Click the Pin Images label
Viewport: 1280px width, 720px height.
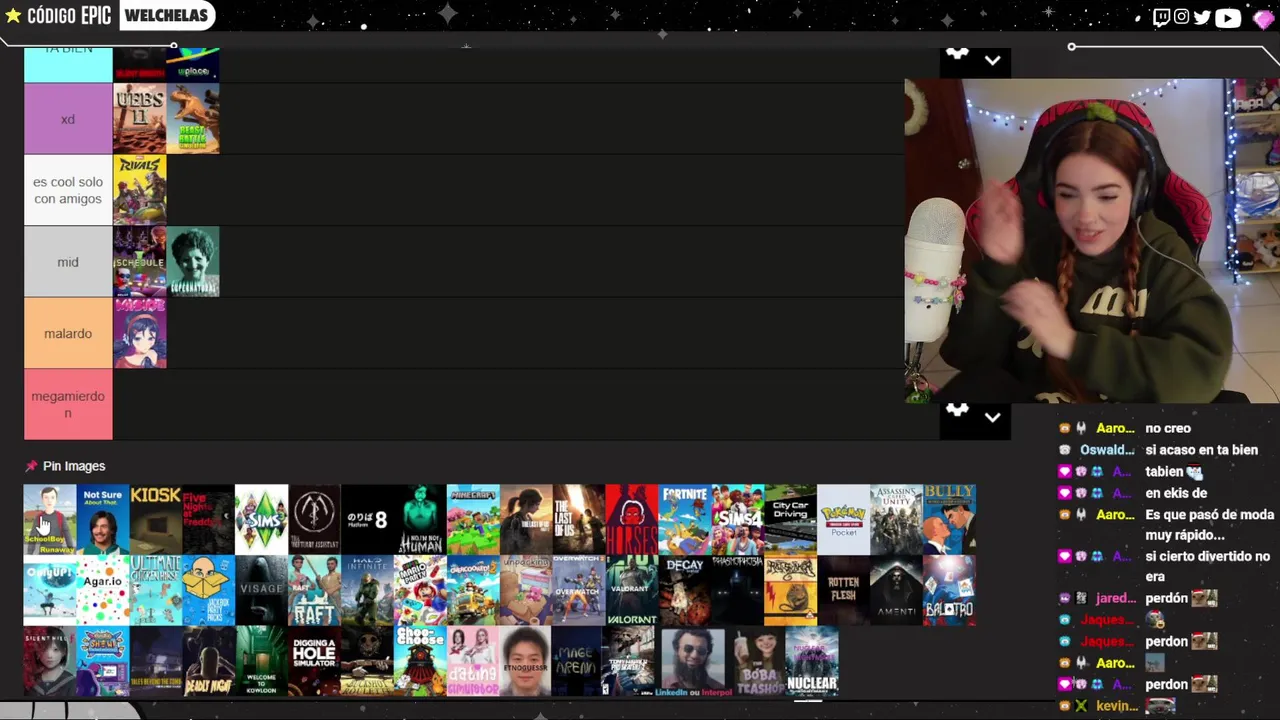pos(74,466)
